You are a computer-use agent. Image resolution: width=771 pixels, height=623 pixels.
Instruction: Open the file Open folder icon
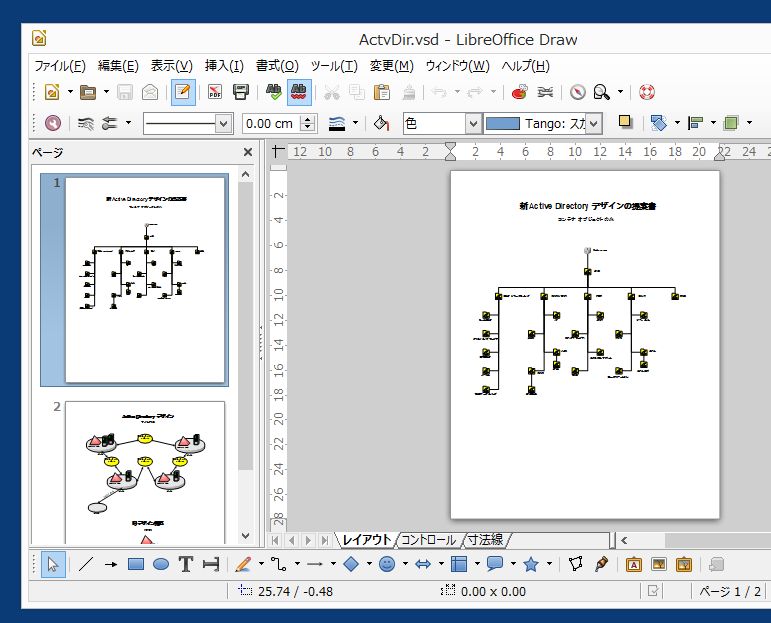pyautogui.click(x=88, y=92)
